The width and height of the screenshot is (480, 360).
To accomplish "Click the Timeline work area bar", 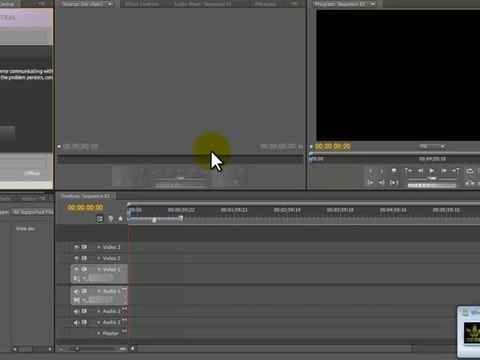I will (x=155, y=219).
